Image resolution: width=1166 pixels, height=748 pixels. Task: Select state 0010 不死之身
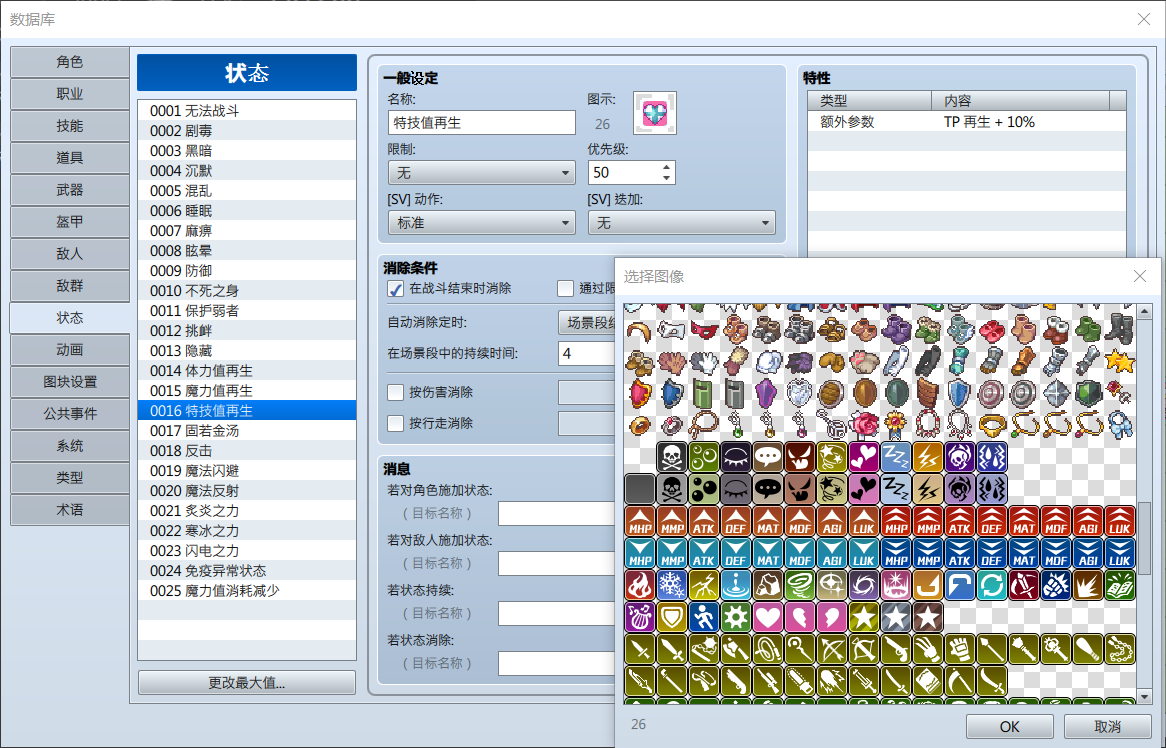click(x=247, y=291)
